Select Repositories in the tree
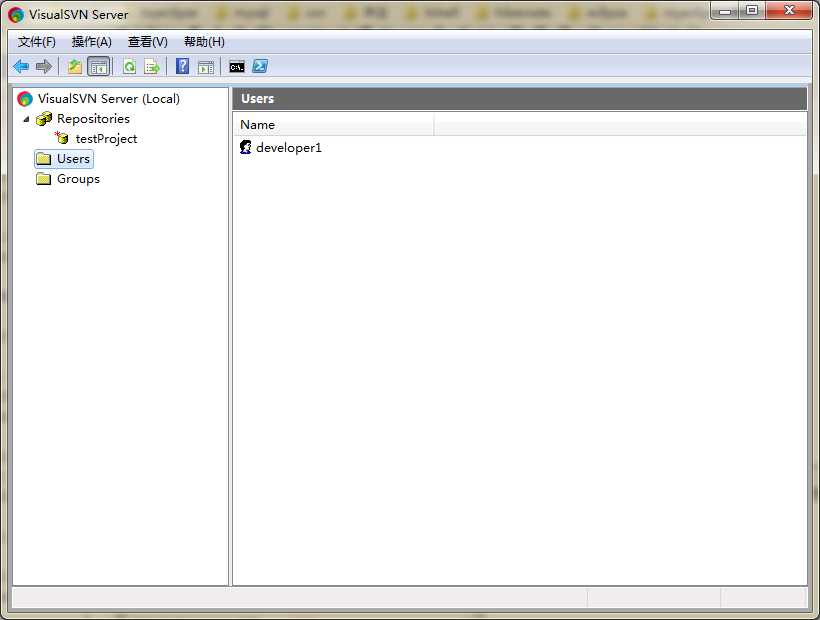The image size is (820, 620). (93, 119)
